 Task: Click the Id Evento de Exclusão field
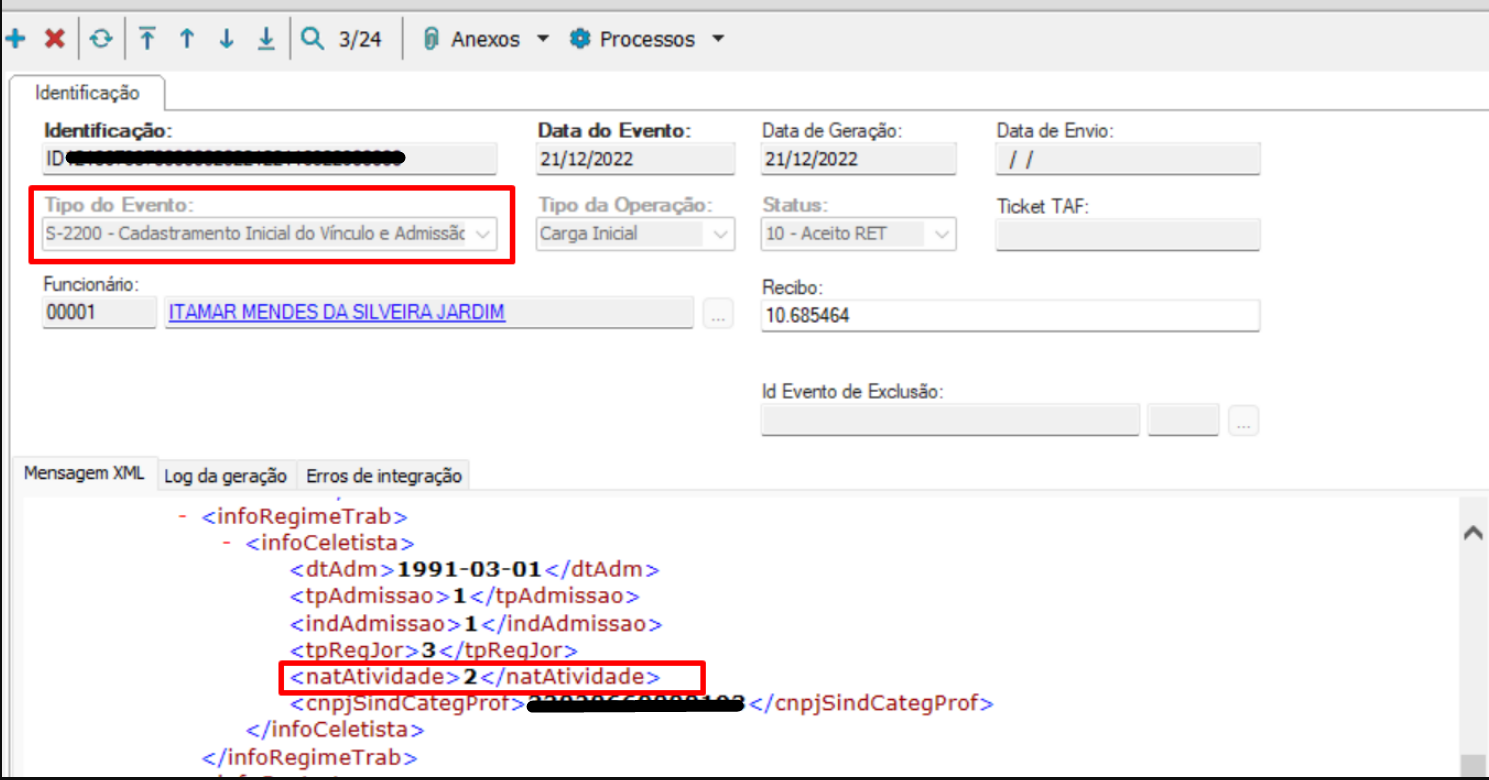950,421
